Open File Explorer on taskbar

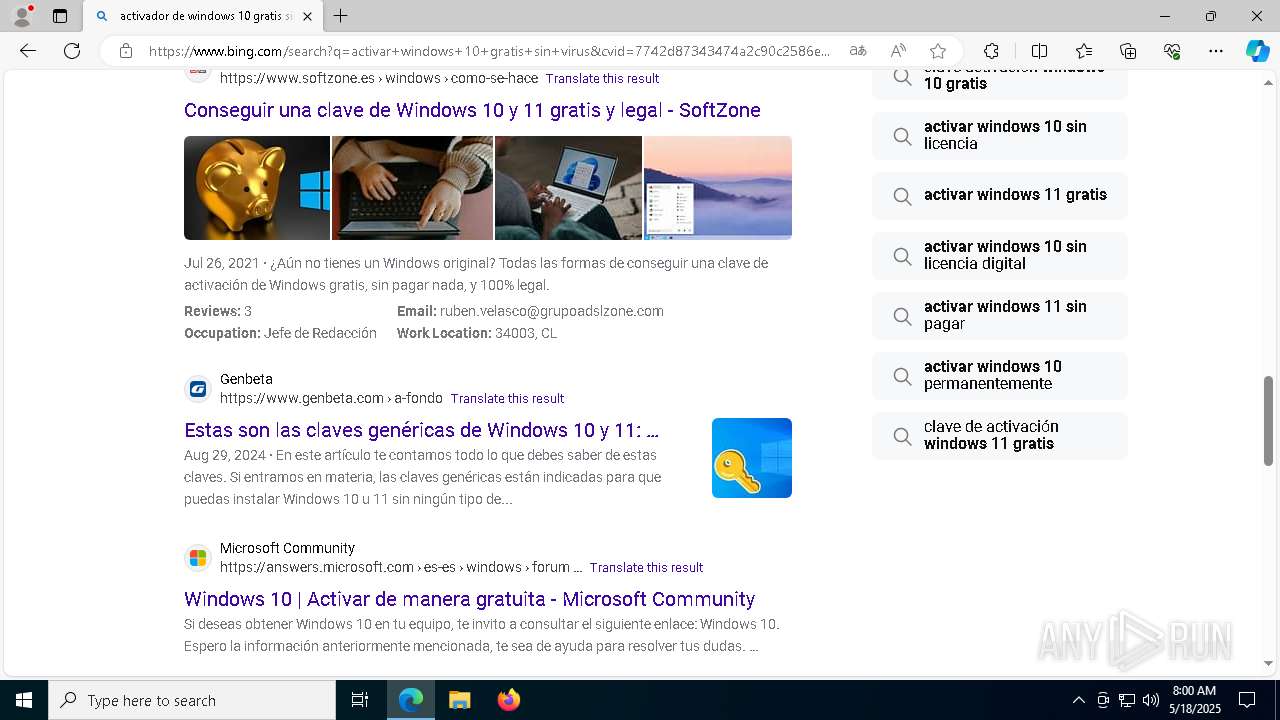(459, 700)
